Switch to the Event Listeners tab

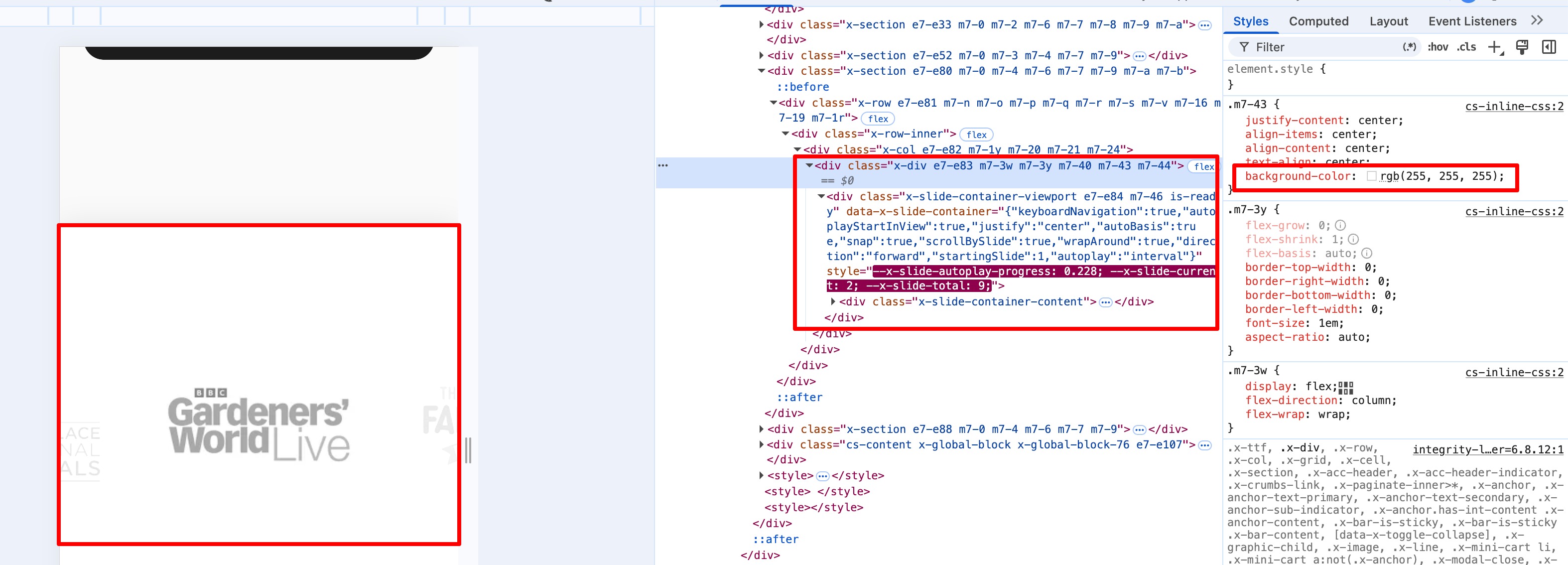[1472, 21]
